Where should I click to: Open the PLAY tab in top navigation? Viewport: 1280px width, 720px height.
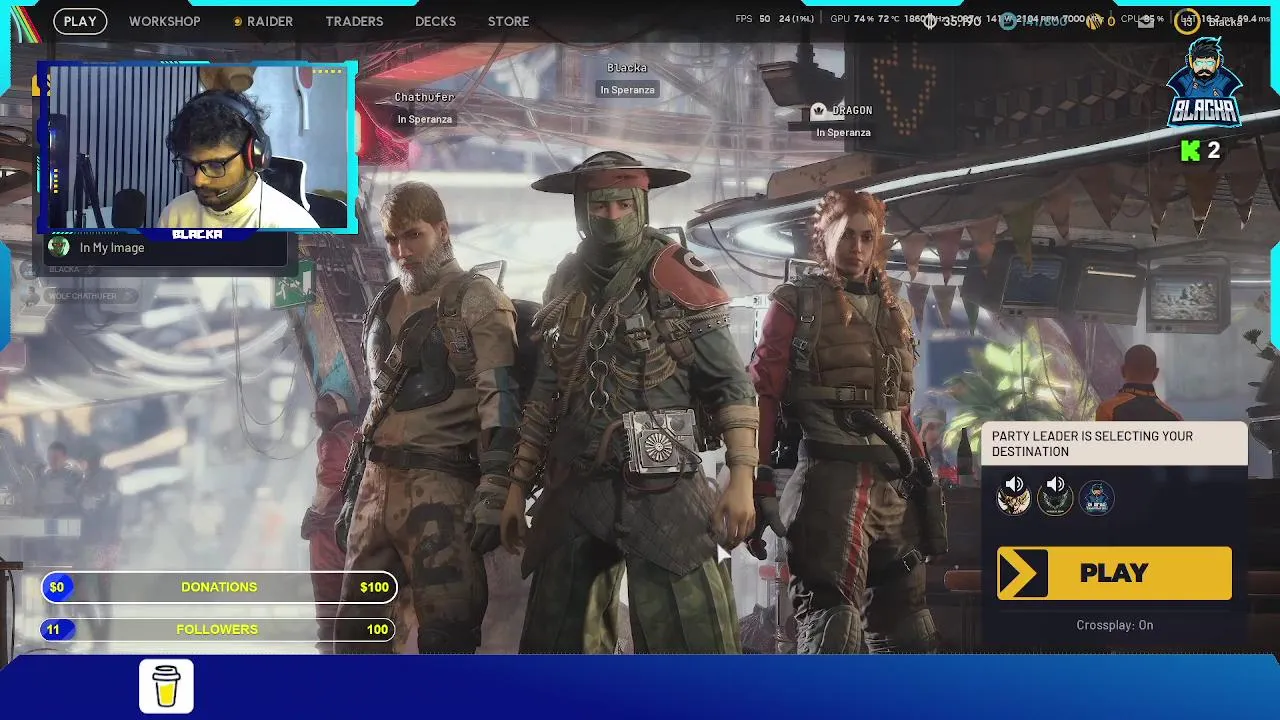tap(80, 21)
